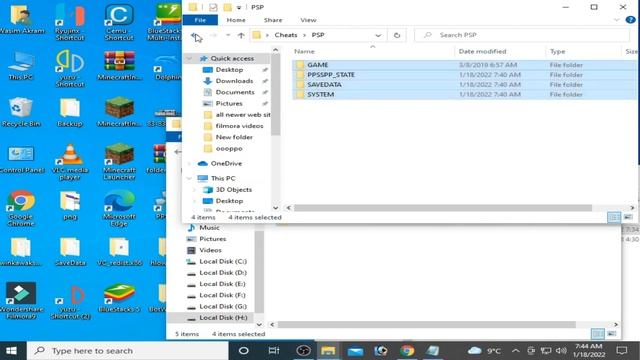Open volume control in system tray
The height and width of the screenshot is (360, 640).
(x=561, y=351)
